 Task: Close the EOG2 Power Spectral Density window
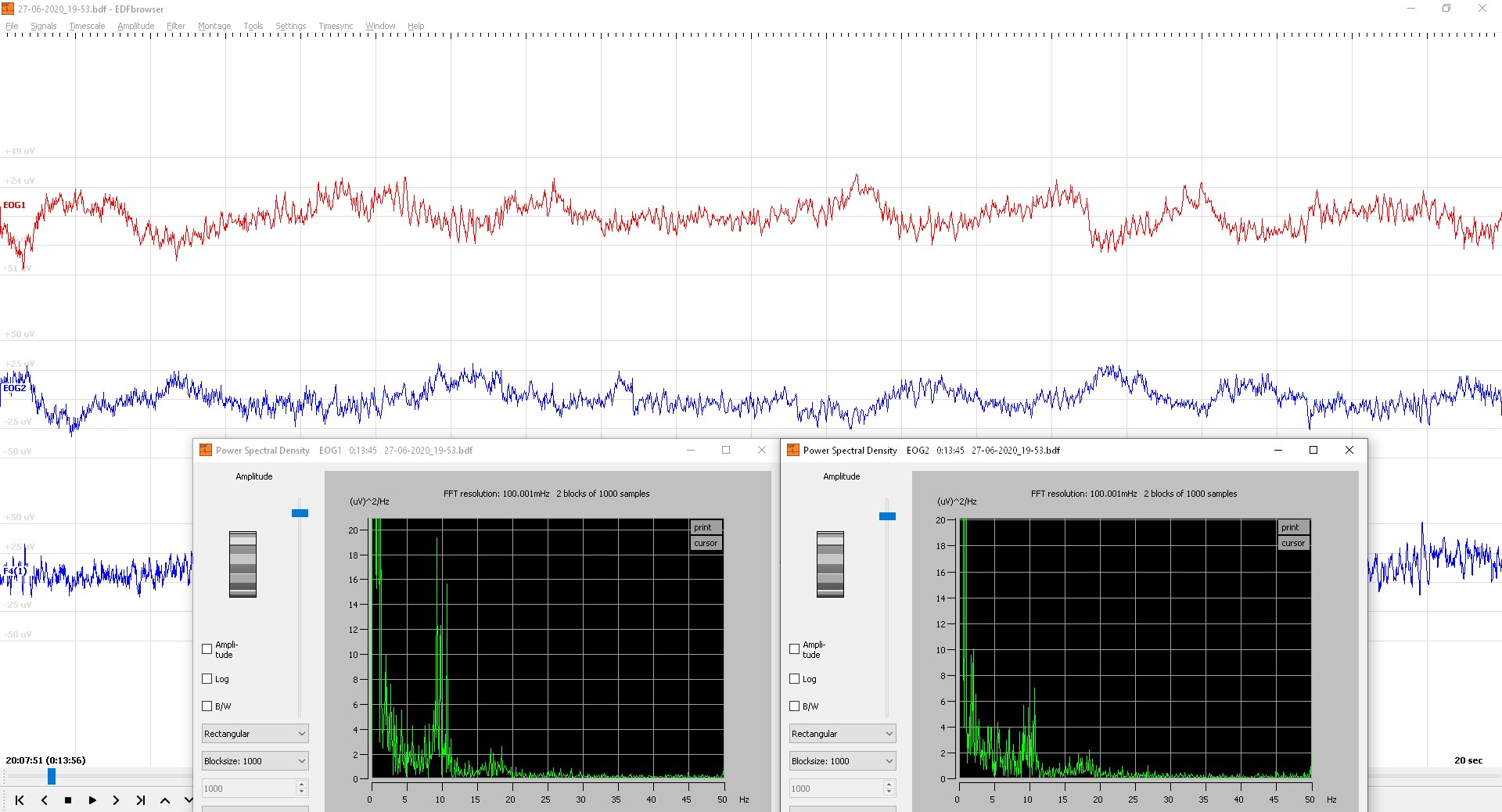1349,450
